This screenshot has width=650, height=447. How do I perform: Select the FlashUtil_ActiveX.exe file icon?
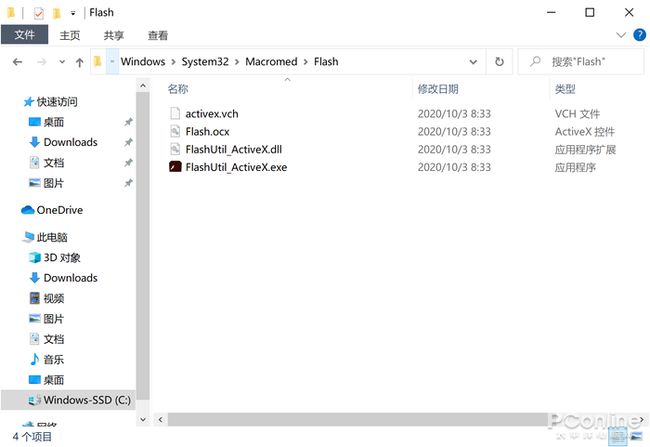[x=175, y=167]
